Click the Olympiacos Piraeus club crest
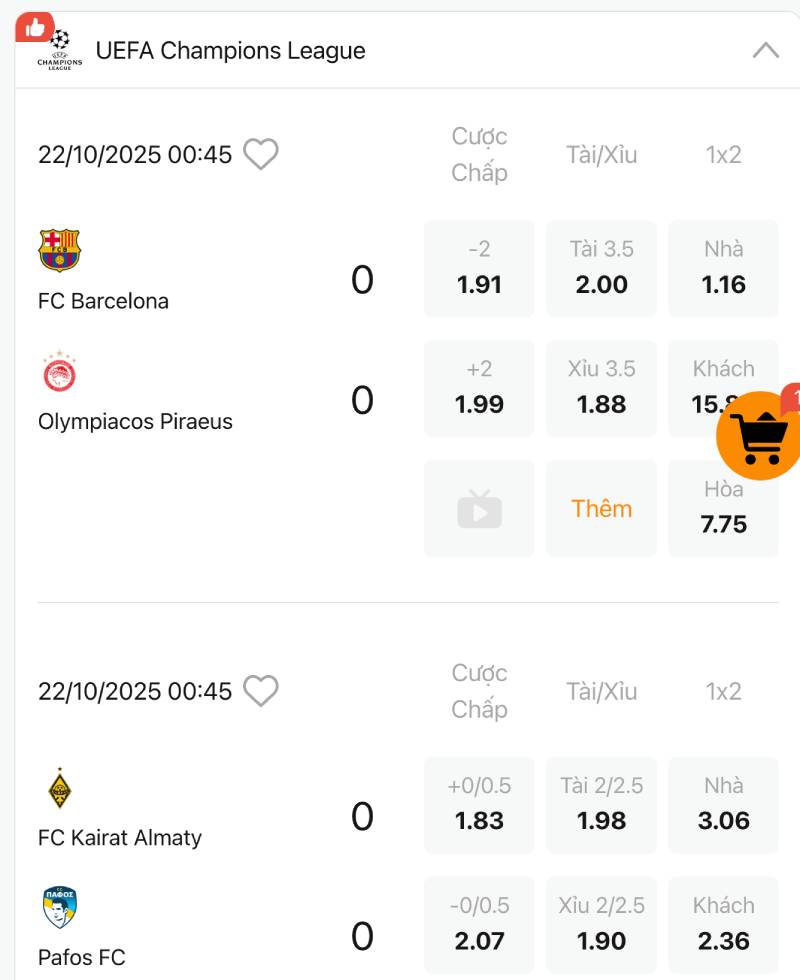Screen dimensions: 800x980 [59, 372]
